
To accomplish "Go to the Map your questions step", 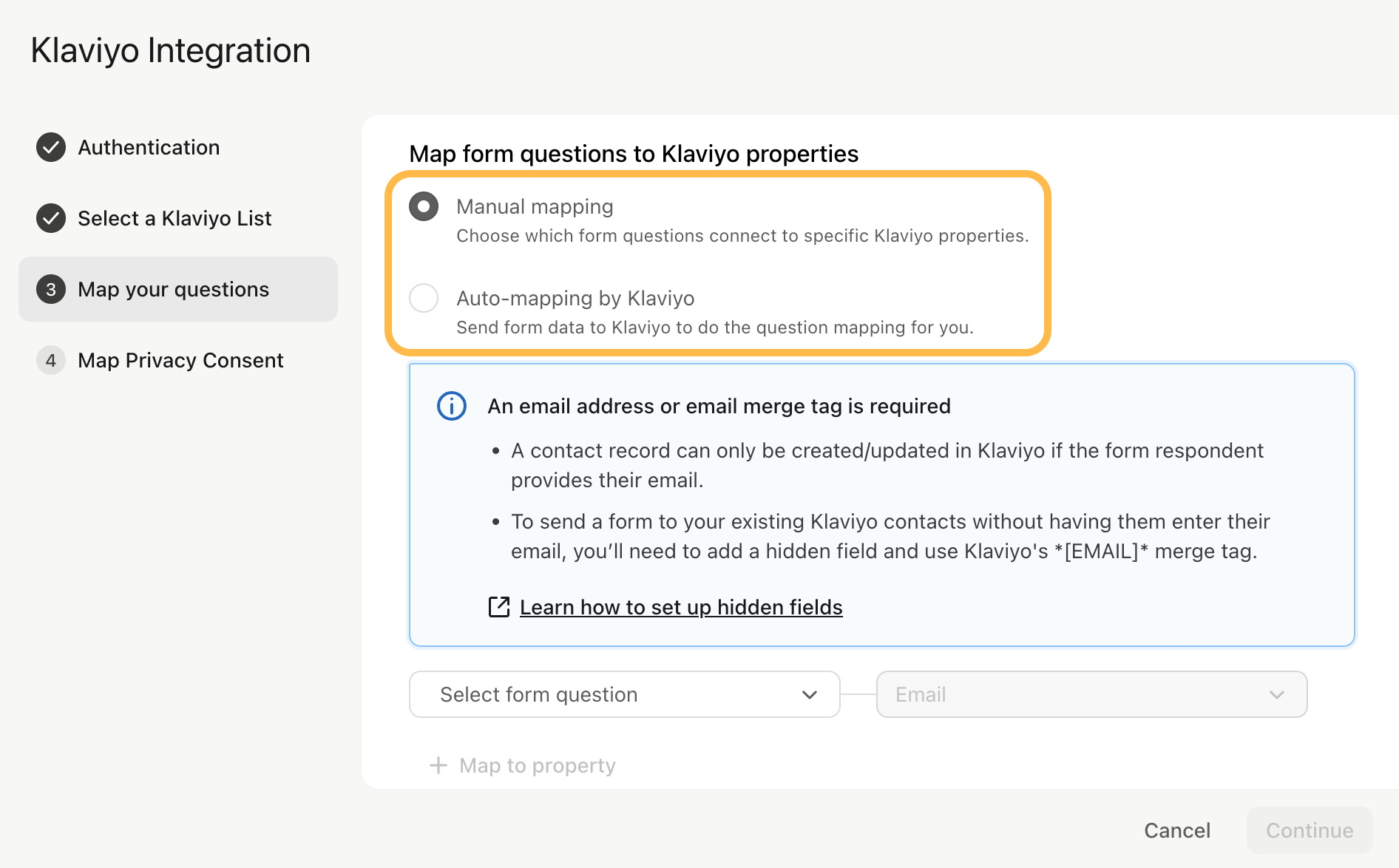I will click(x=178, y=289).
